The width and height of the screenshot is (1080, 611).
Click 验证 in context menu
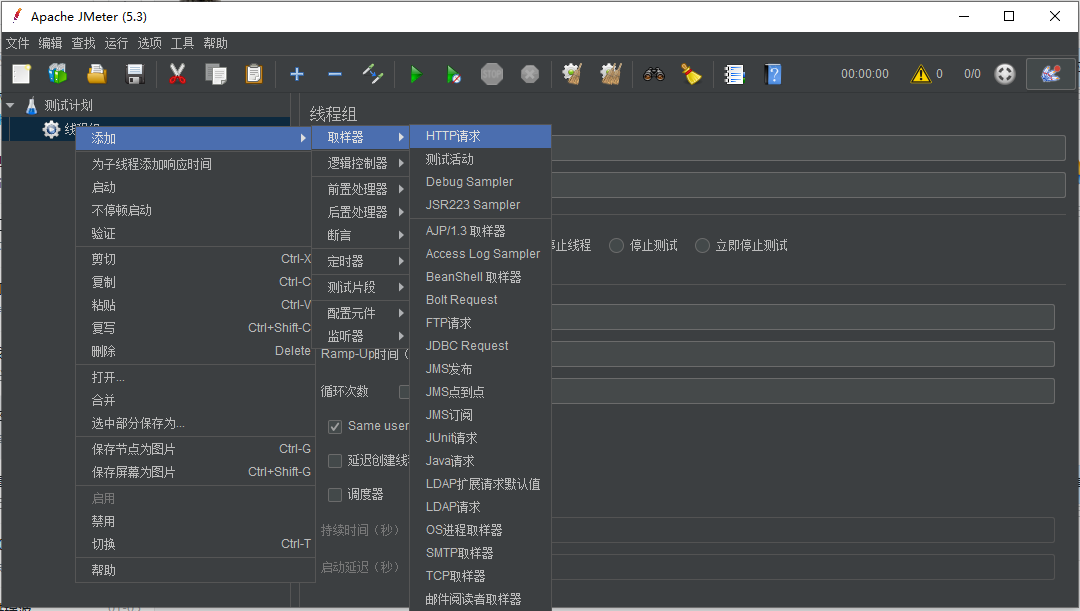click(194, 234)
